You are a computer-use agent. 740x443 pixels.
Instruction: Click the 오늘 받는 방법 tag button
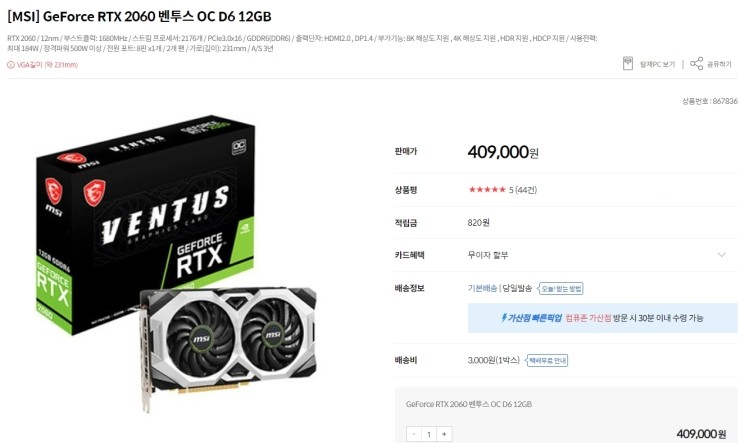561,289
